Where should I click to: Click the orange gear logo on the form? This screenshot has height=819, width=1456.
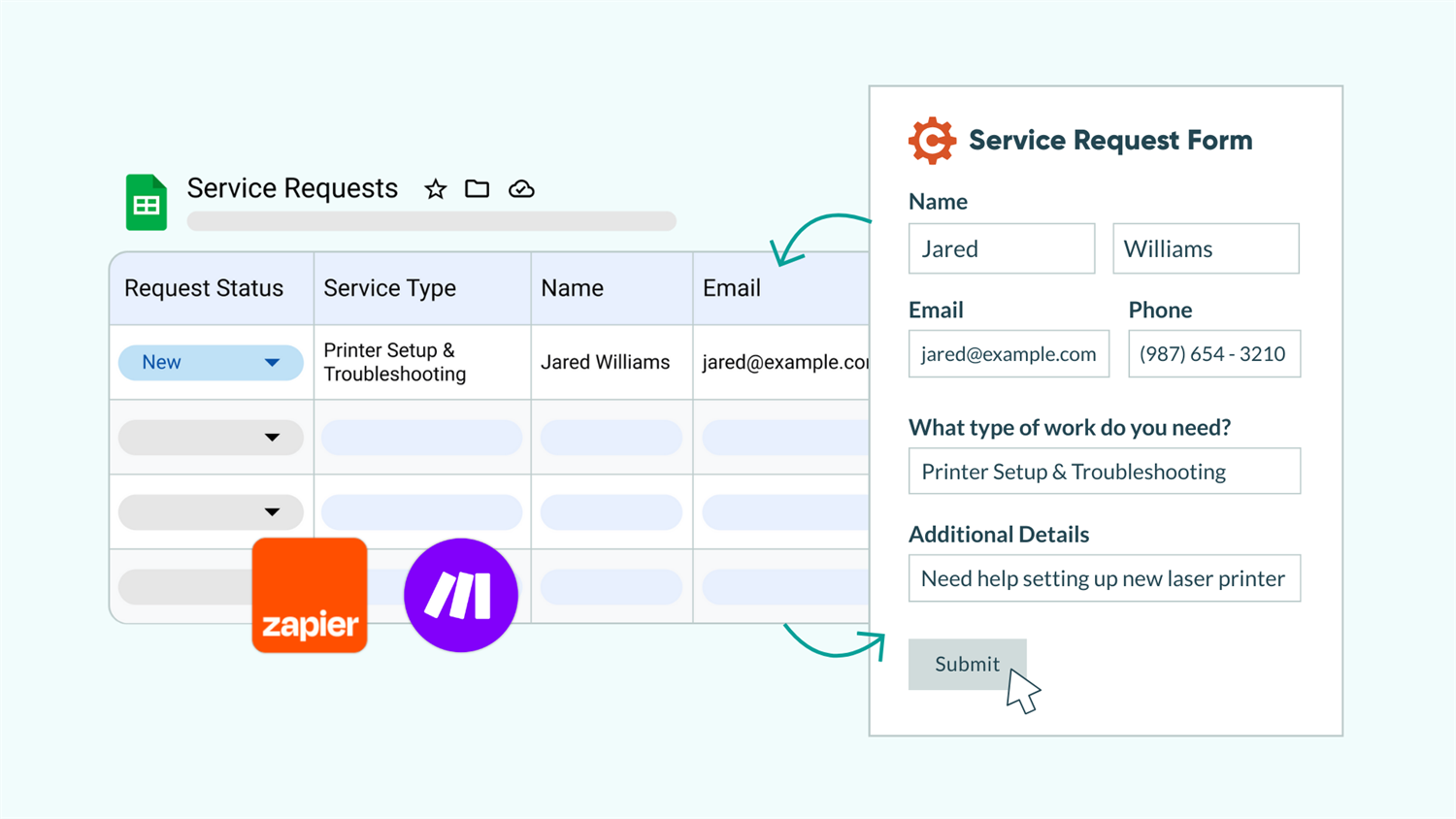(x=932, y=140)
